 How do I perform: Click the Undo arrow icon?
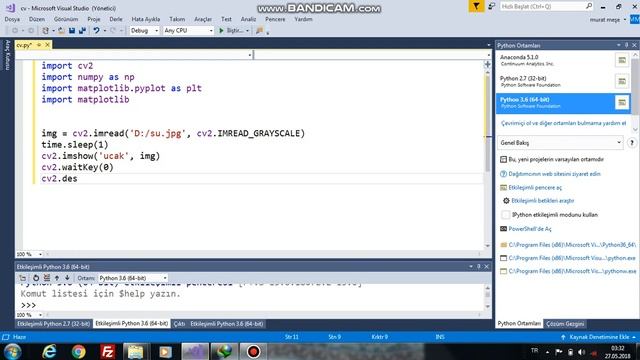pyautogui.click(x=96, y=31)
